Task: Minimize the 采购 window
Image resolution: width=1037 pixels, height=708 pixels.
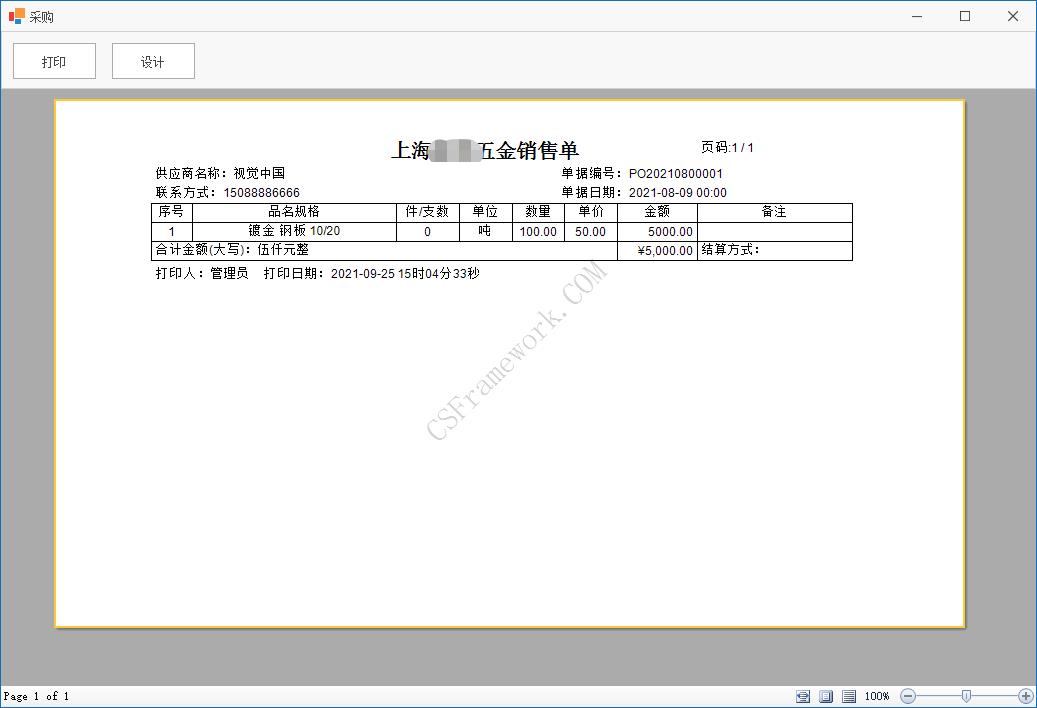Action: point(917,16)
